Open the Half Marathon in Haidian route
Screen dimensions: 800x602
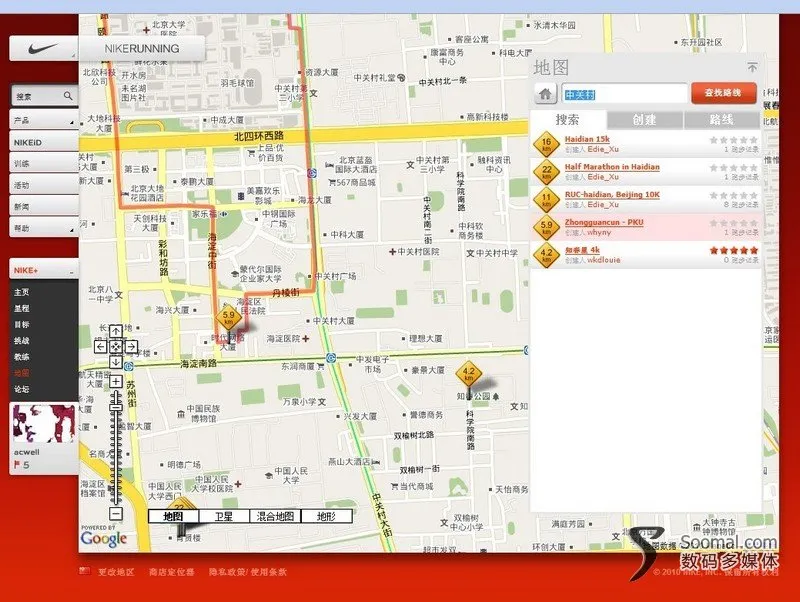coord(612,167)
